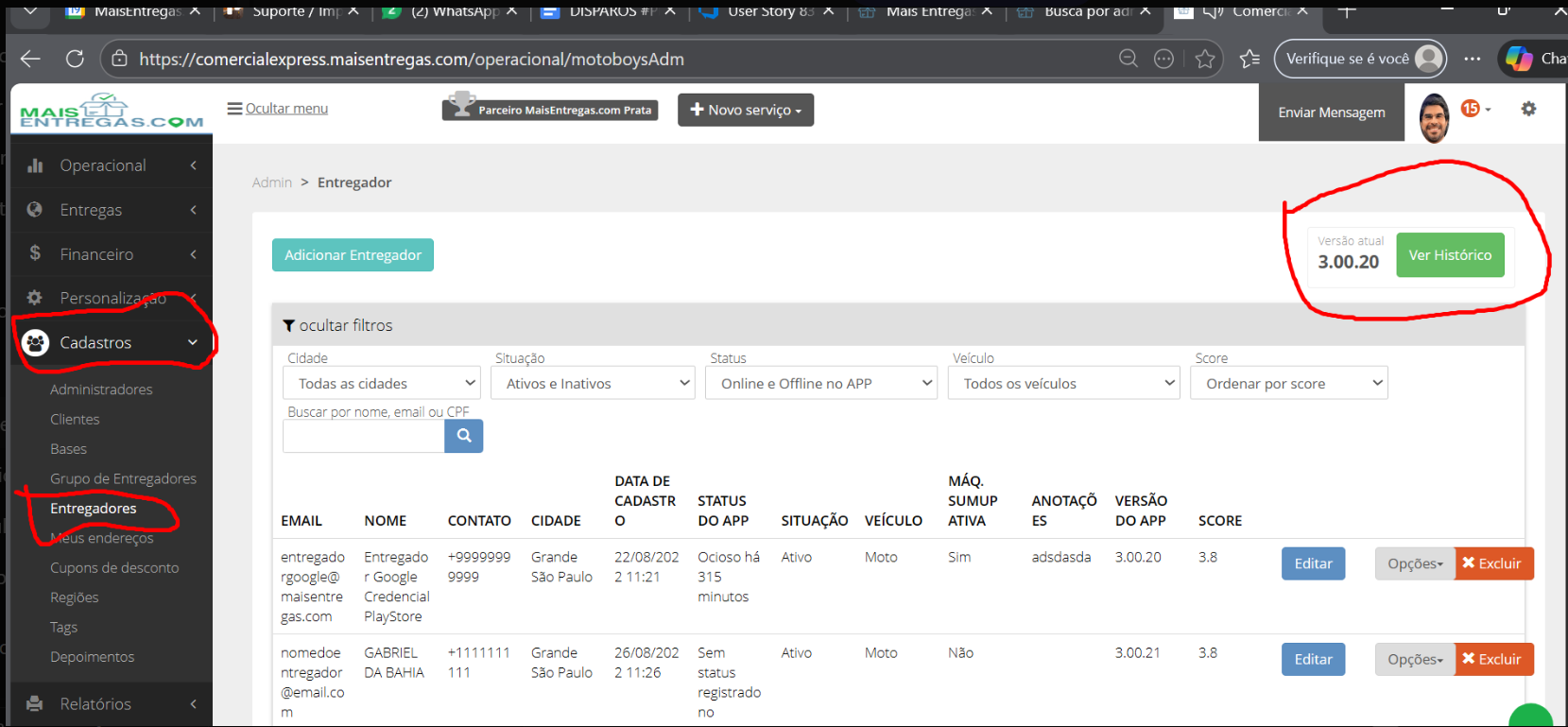Expand the Operacional sidebar menu
The width and height of the screenshot is (1568, 727).
pos(112,165)
